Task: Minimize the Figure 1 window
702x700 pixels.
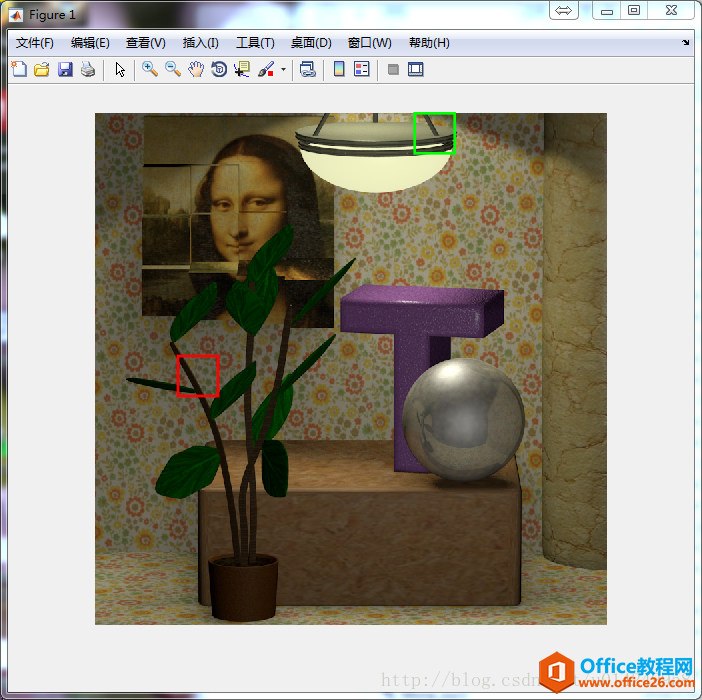Action: pos(607,10)
